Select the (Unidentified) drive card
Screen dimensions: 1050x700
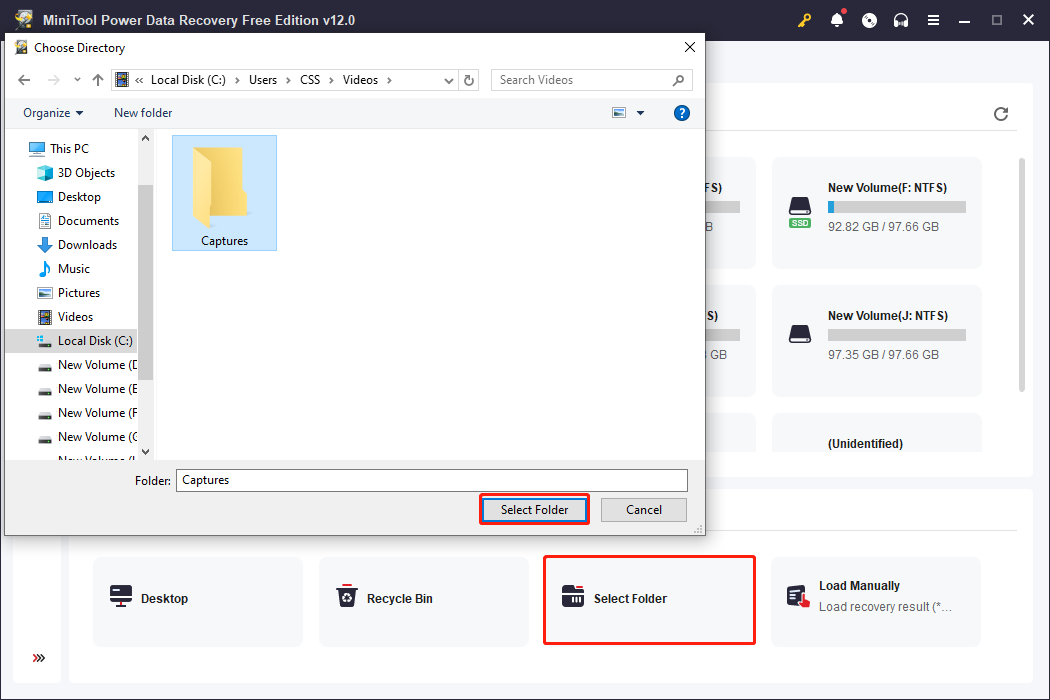coord(877,433)
